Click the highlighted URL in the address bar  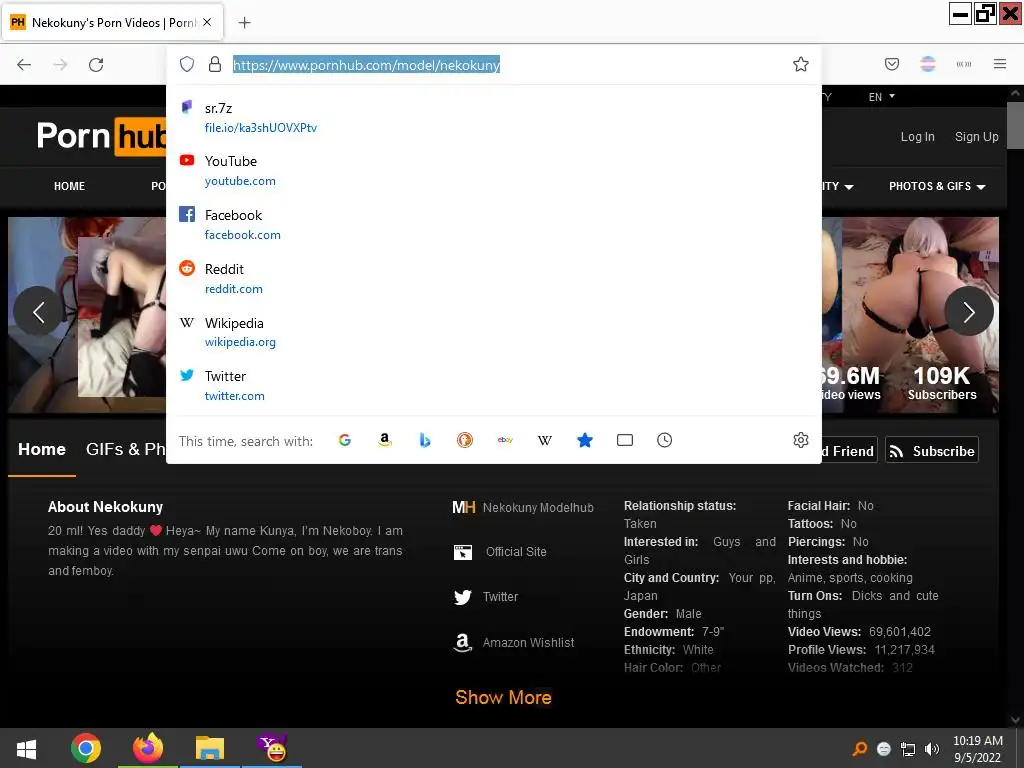pyautogui.click(x=366, y=65)
